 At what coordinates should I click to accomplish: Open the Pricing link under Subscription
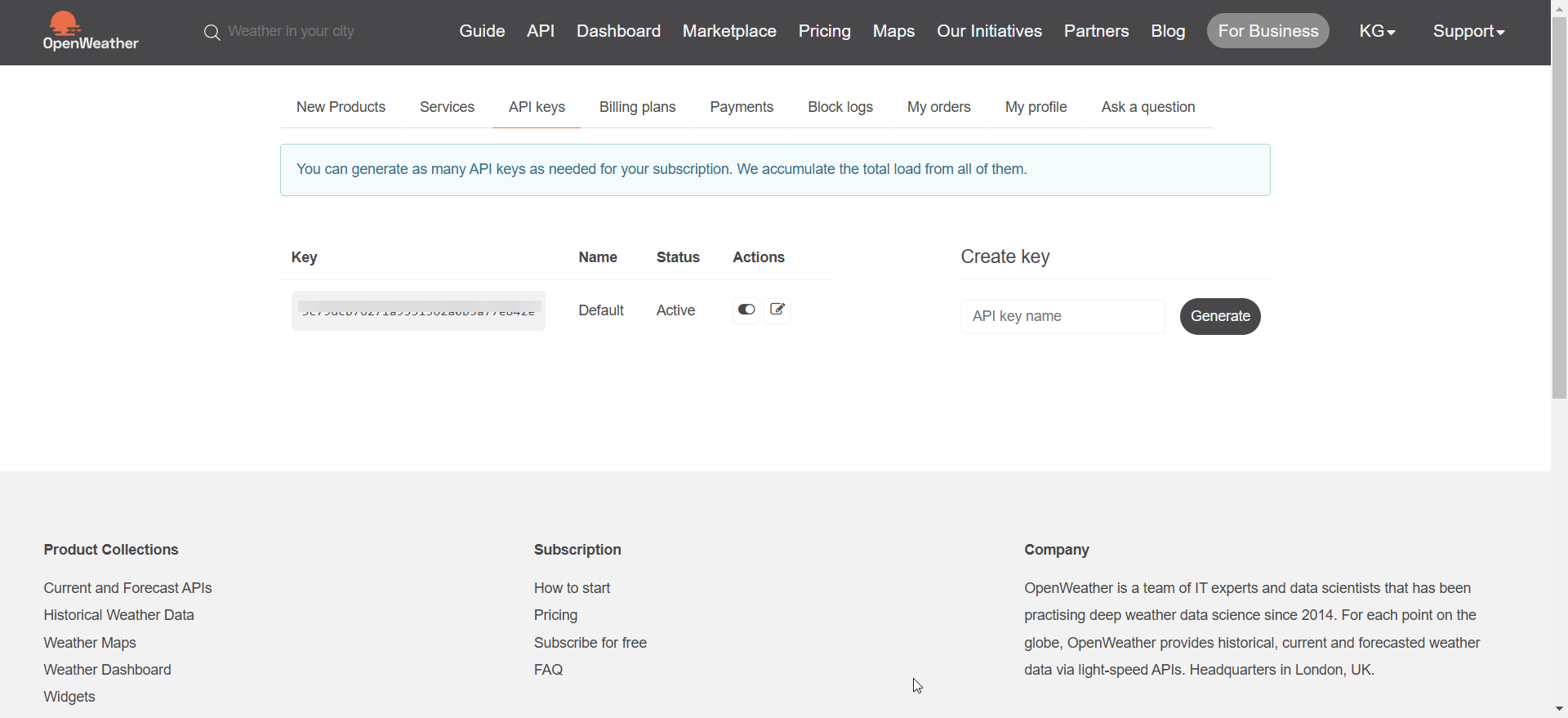pyautogui.click(x=555, y=615)
